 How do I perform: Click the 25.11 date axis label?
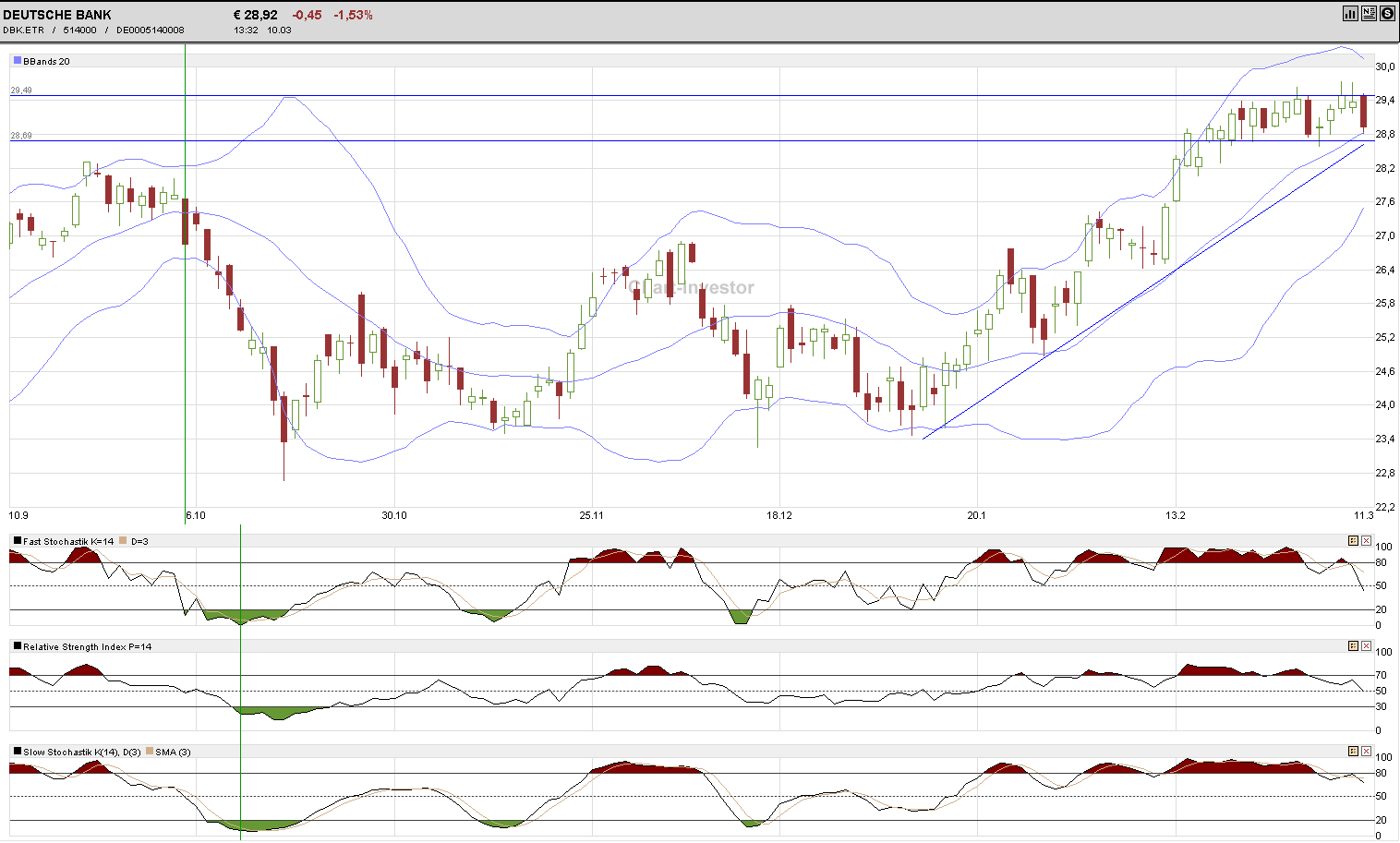(x=592, y=515)
